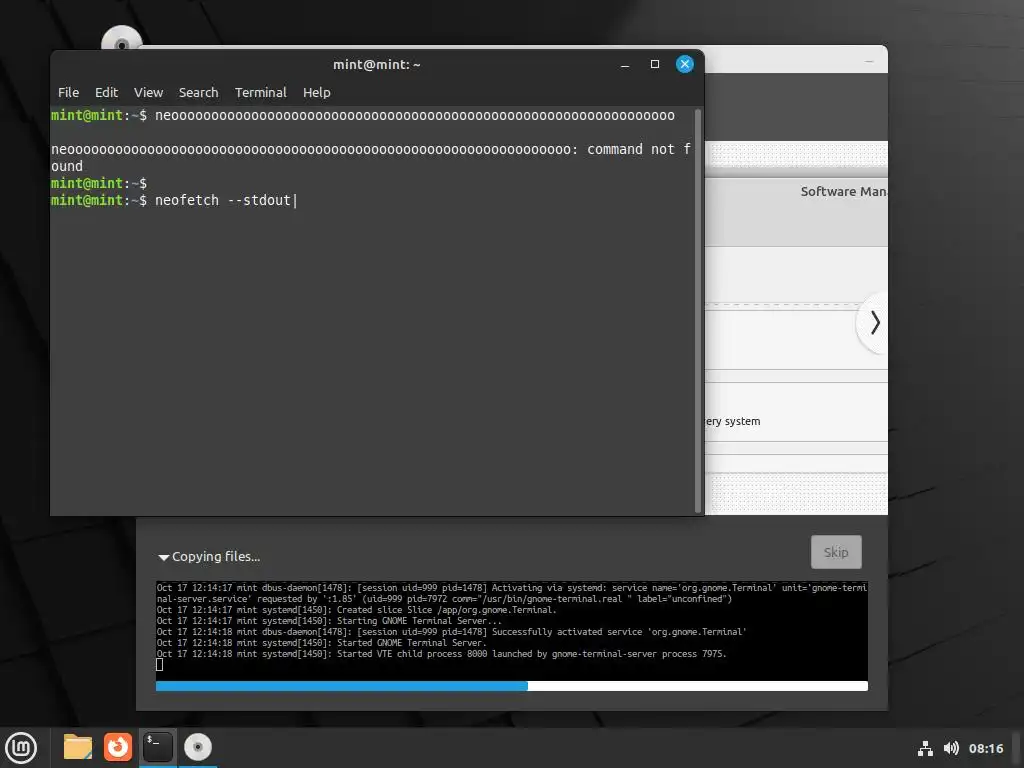Screen dimensions: 1024x768
Task: Open the Search menu in Terminal
Action: [x=199, y=93]
